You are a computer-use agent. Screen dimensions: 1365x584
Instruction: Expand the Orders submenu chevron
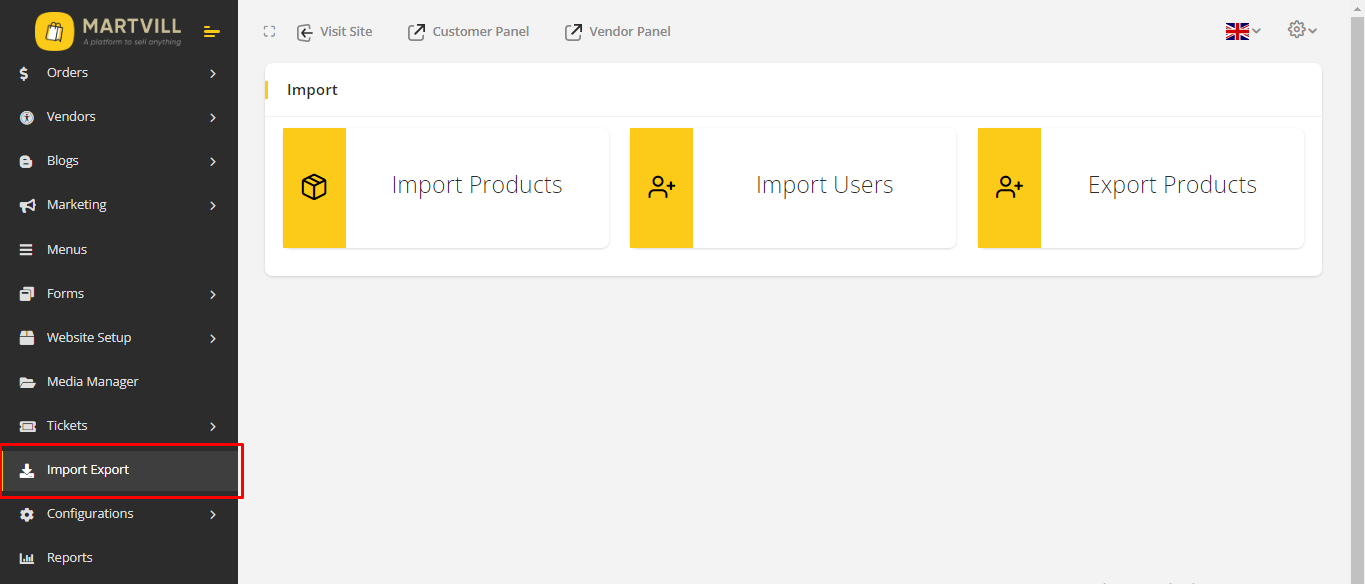pos(213,73)
